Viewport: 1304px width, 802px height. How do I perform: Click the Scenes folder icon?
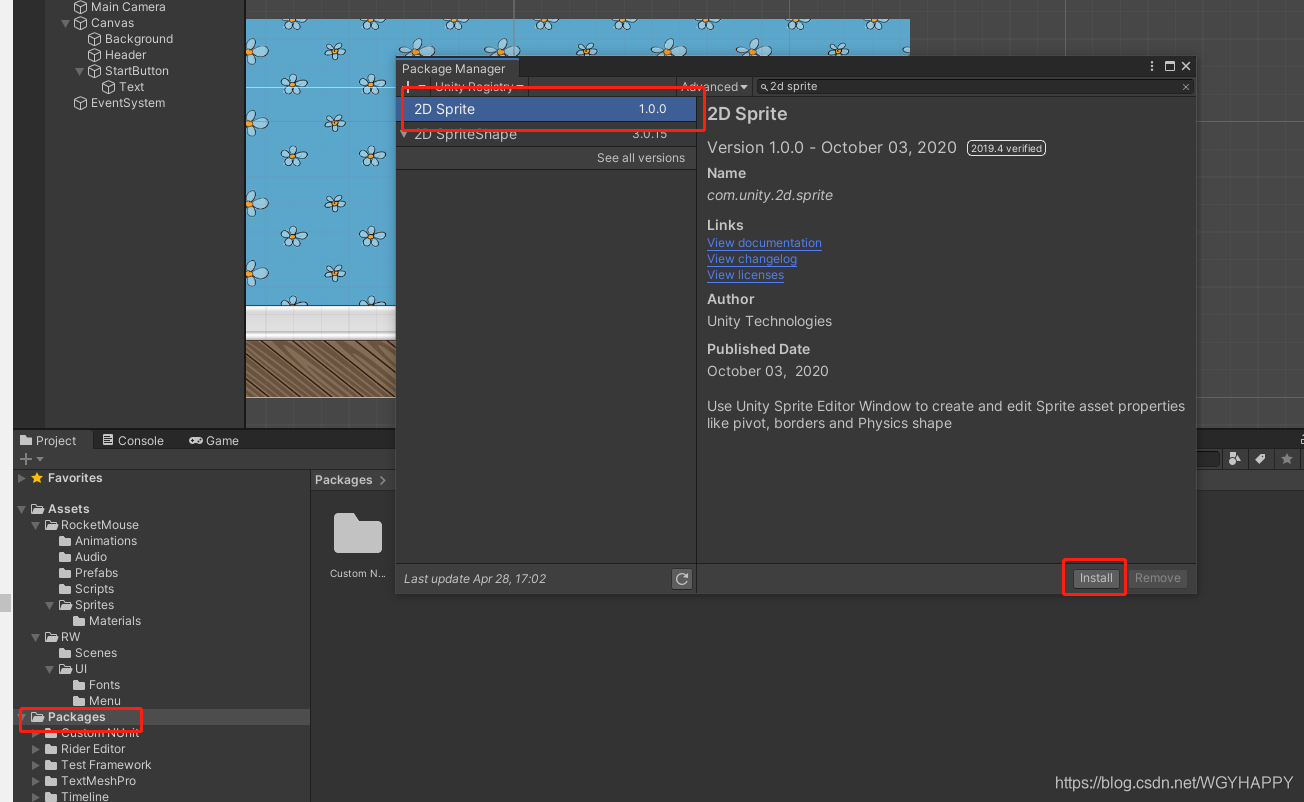[x=66, y=653]
